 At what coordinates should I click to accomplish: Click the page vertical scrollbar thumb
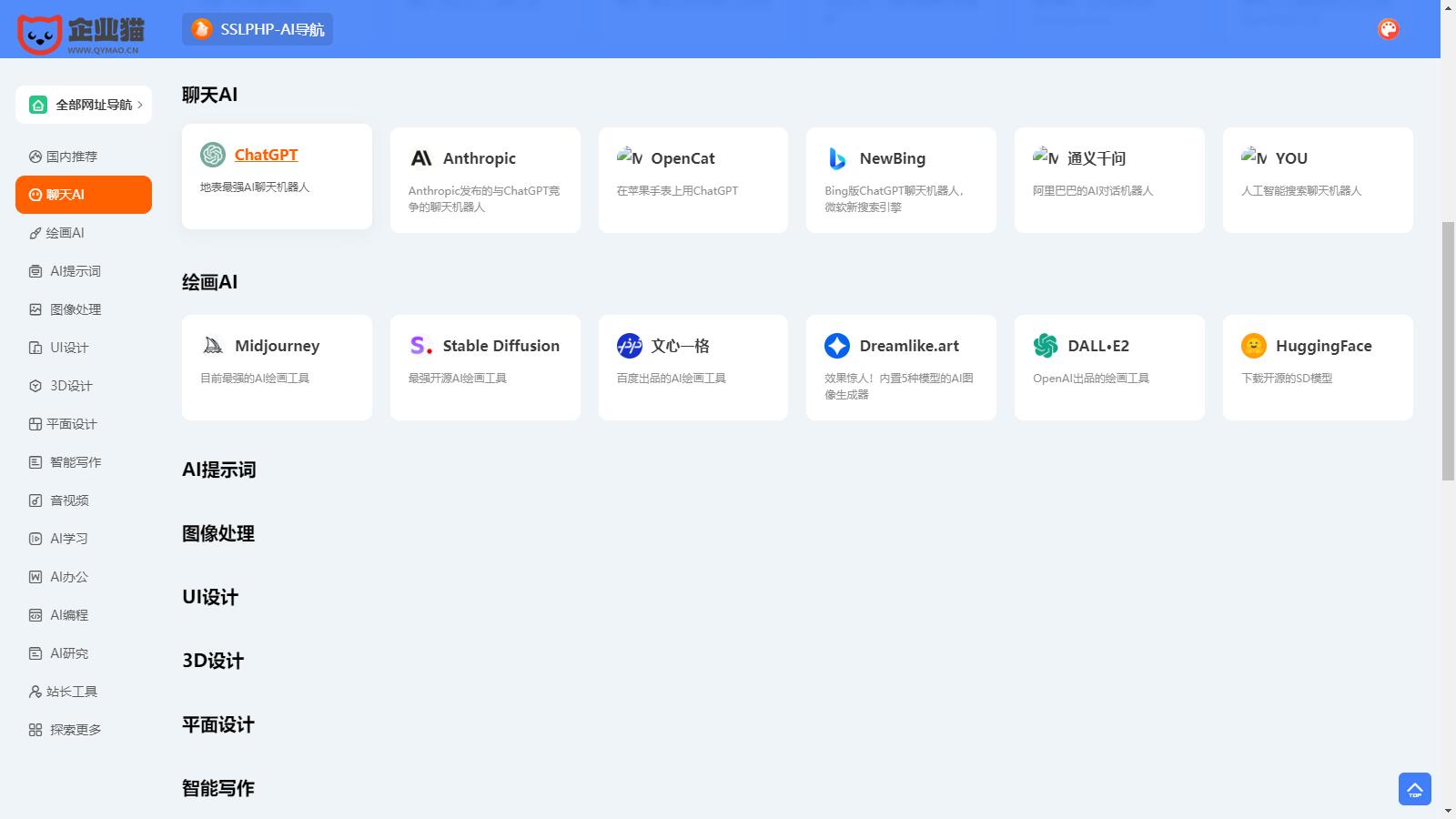tap(1448, 350)
